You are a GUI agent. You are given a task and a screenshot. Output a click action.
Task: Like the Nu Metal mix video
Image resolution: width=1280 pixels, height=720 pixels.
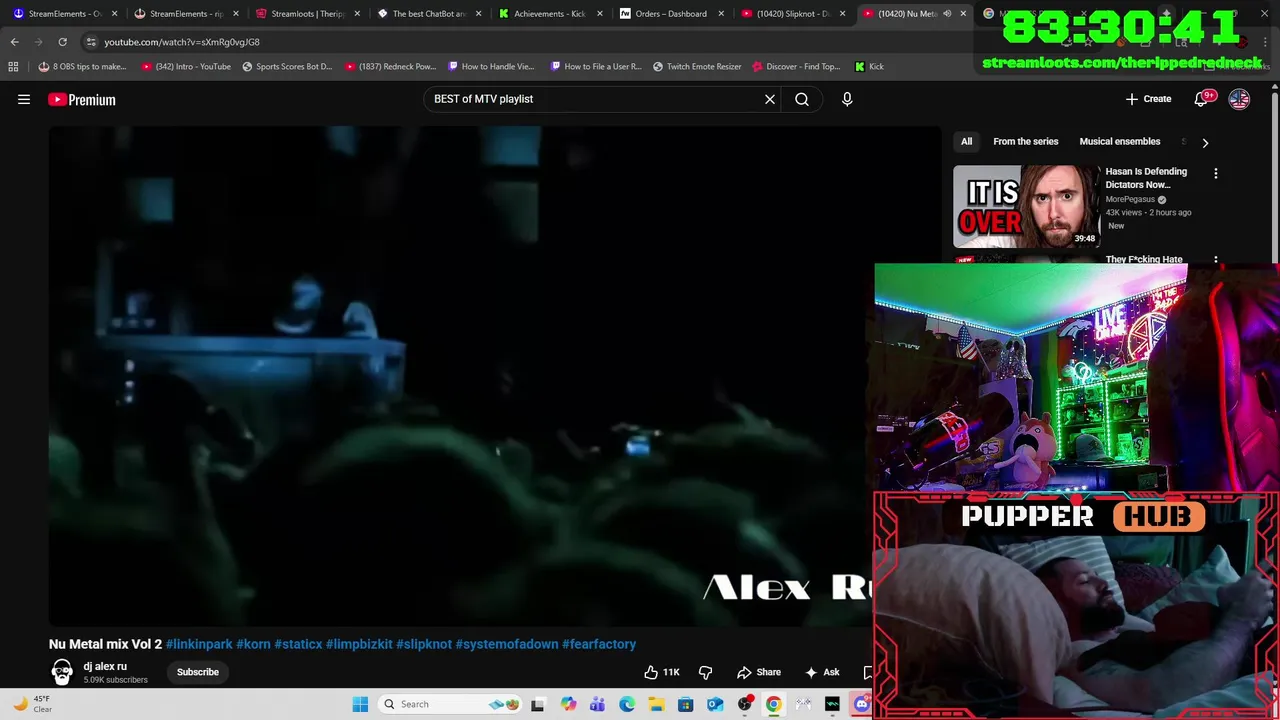[x=662, y=672]
